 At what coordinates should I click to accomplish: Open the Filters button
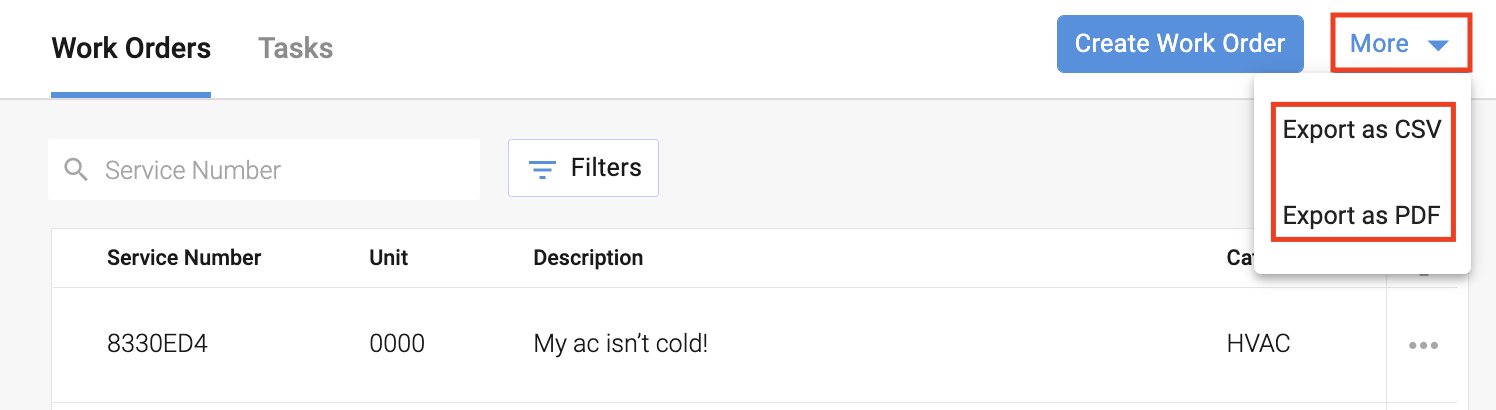tap(583, 168)
